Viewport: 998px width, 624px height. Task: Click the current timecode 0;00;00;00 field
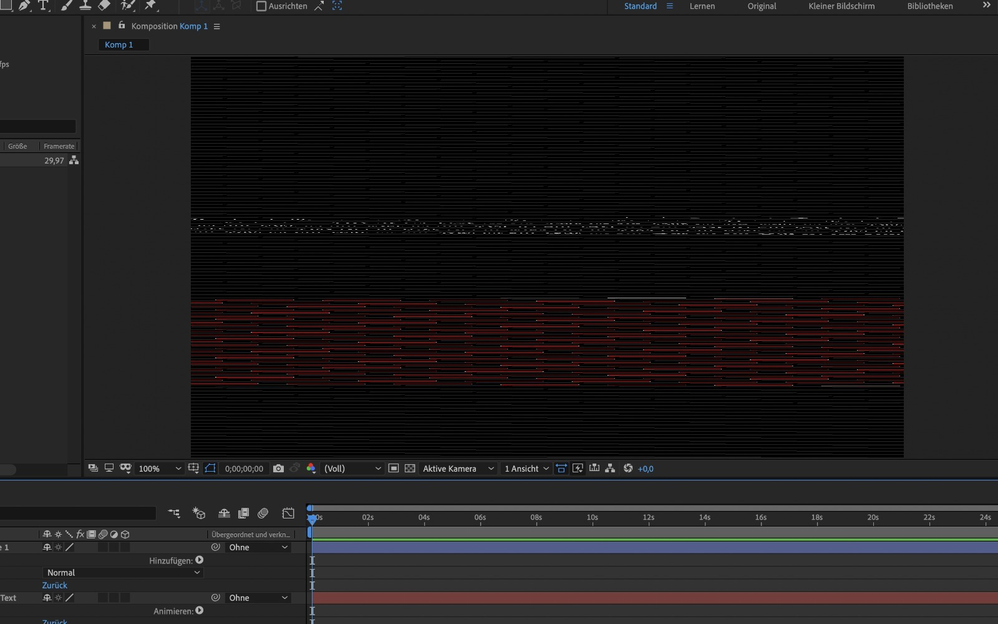(244, 468)
